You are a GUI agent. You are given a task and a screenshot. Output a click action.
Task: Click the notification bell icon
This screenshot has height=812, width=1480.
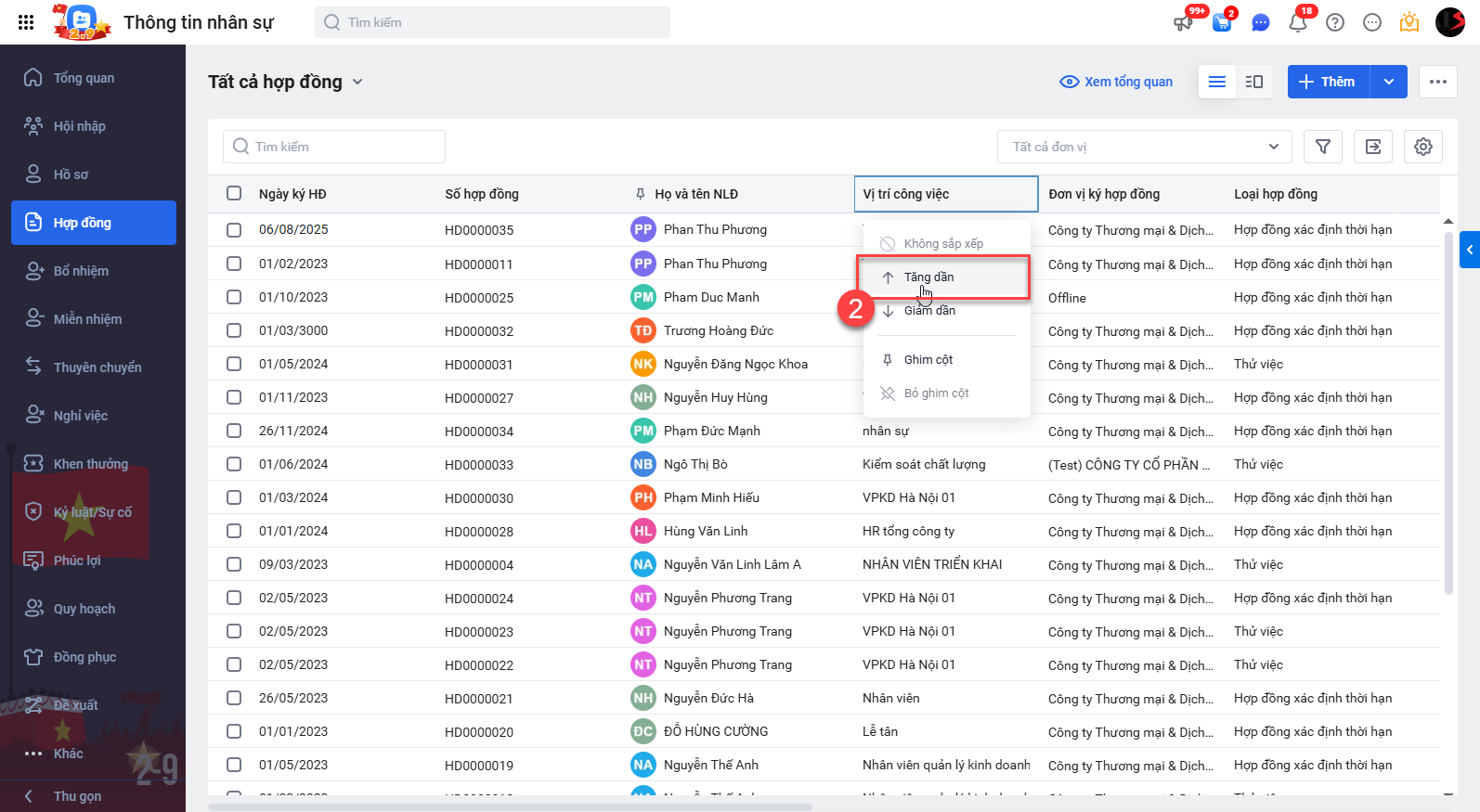click(1298, 22)
